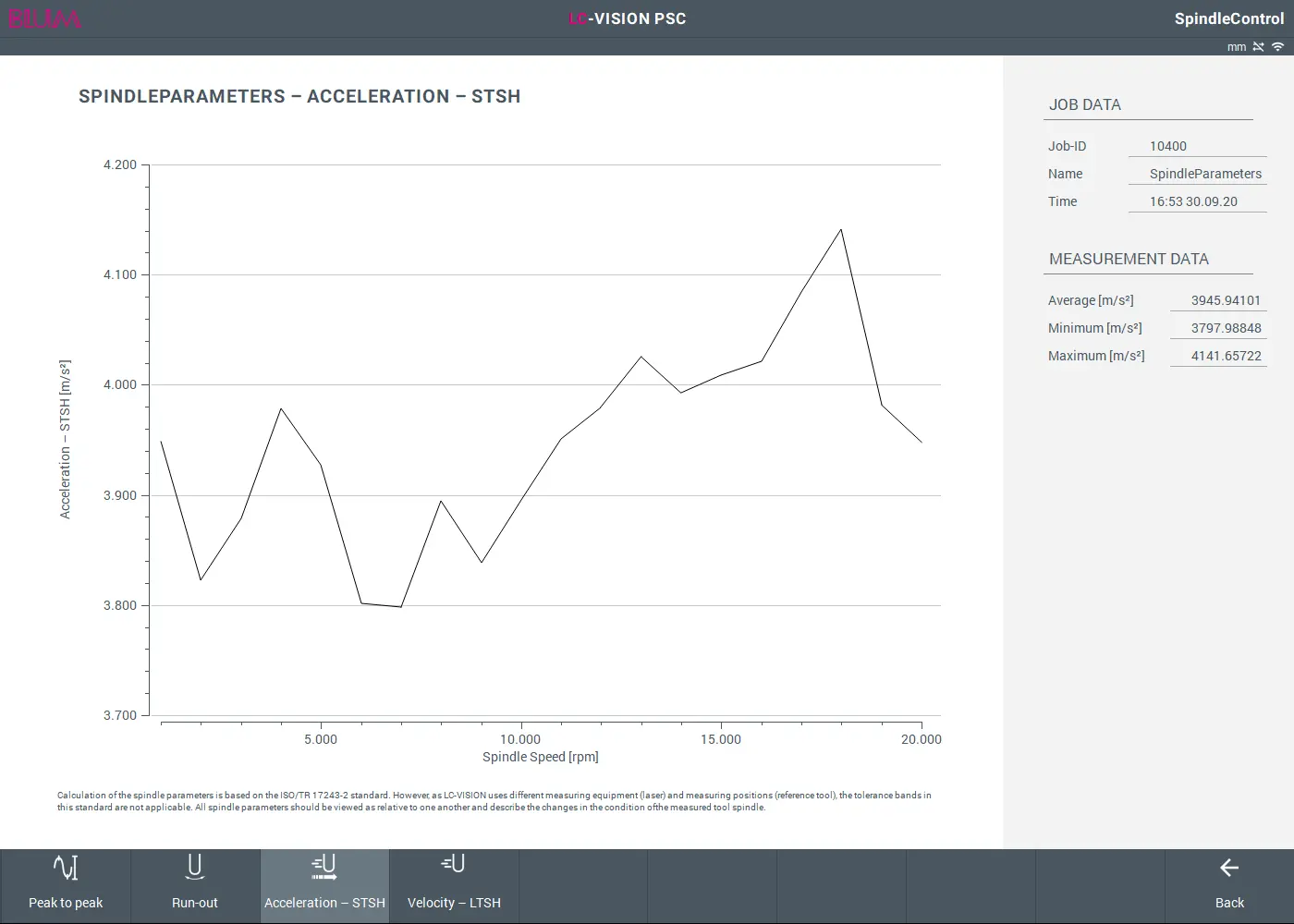Click the mm unit indicator
Image resolution: width=1294 pixels, height=924 pixels.
1237,47
